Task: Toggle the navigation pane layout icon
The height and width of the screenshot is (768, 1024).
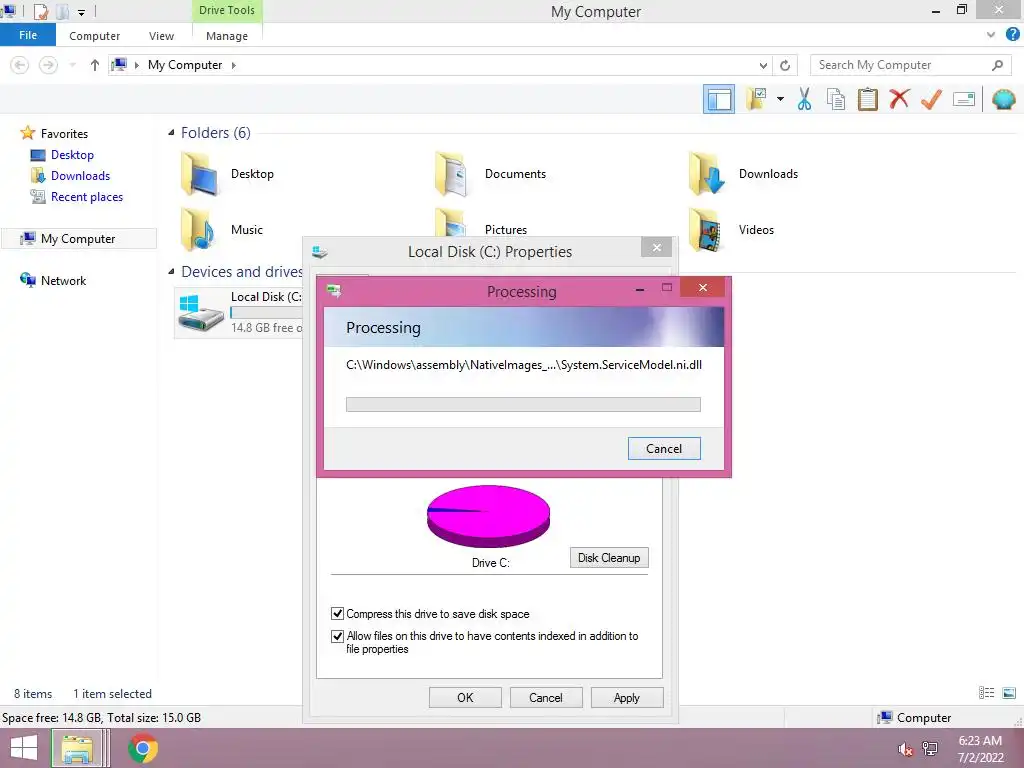Action: [x=718, y=99]
